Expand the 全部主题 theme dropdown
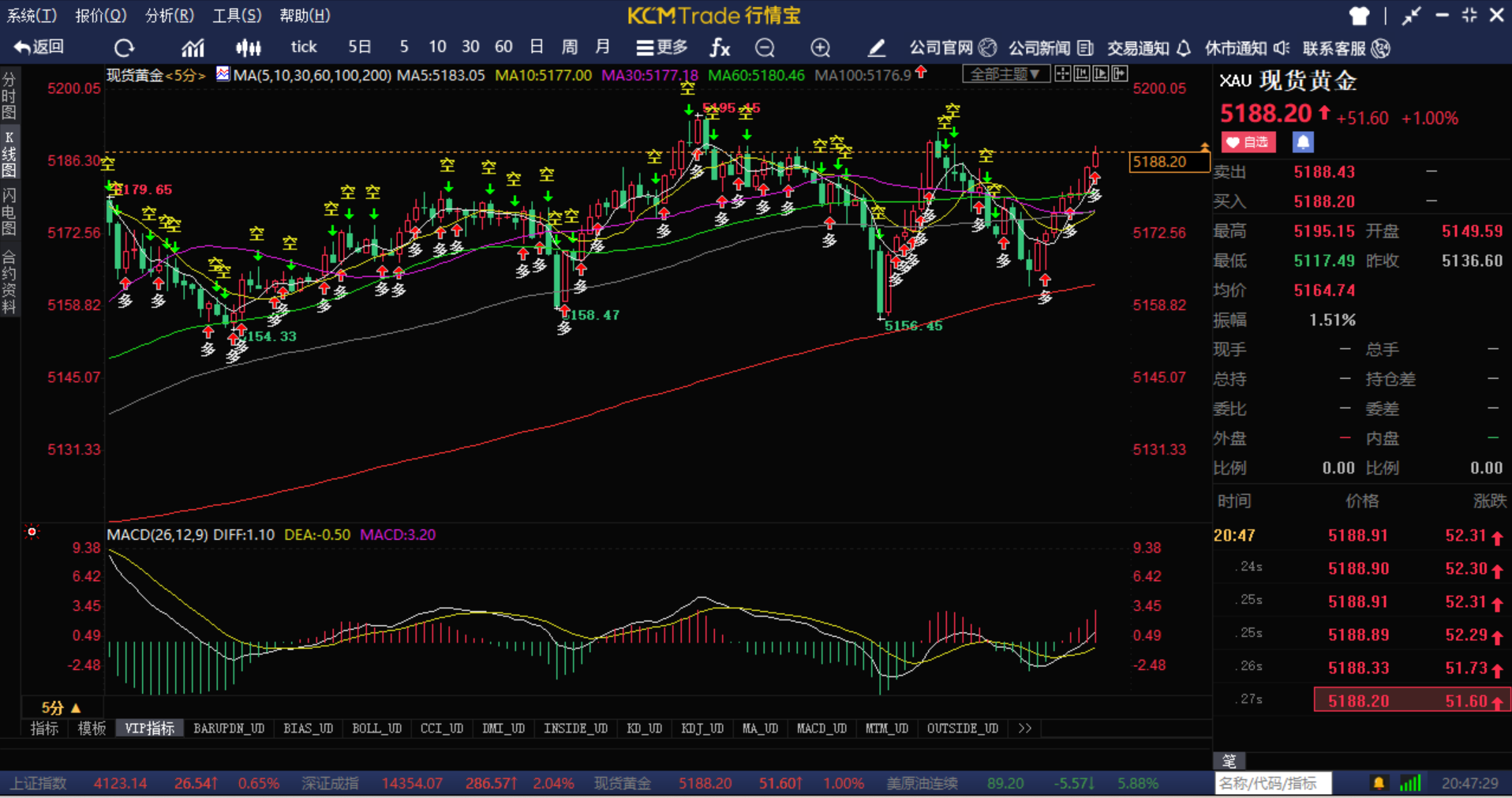1512x798 pixels. (x=1005, y=74)
